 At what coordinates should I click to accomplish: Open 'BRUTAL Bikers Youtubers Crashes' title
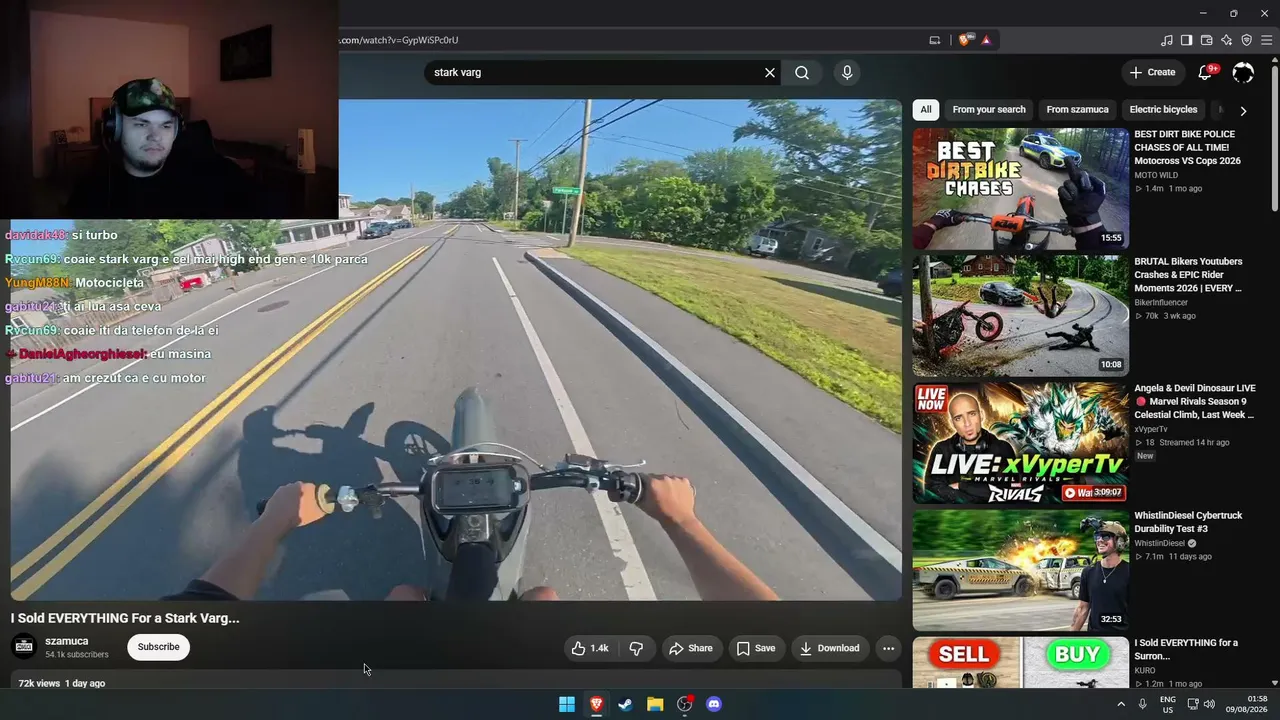point(1188,275)
